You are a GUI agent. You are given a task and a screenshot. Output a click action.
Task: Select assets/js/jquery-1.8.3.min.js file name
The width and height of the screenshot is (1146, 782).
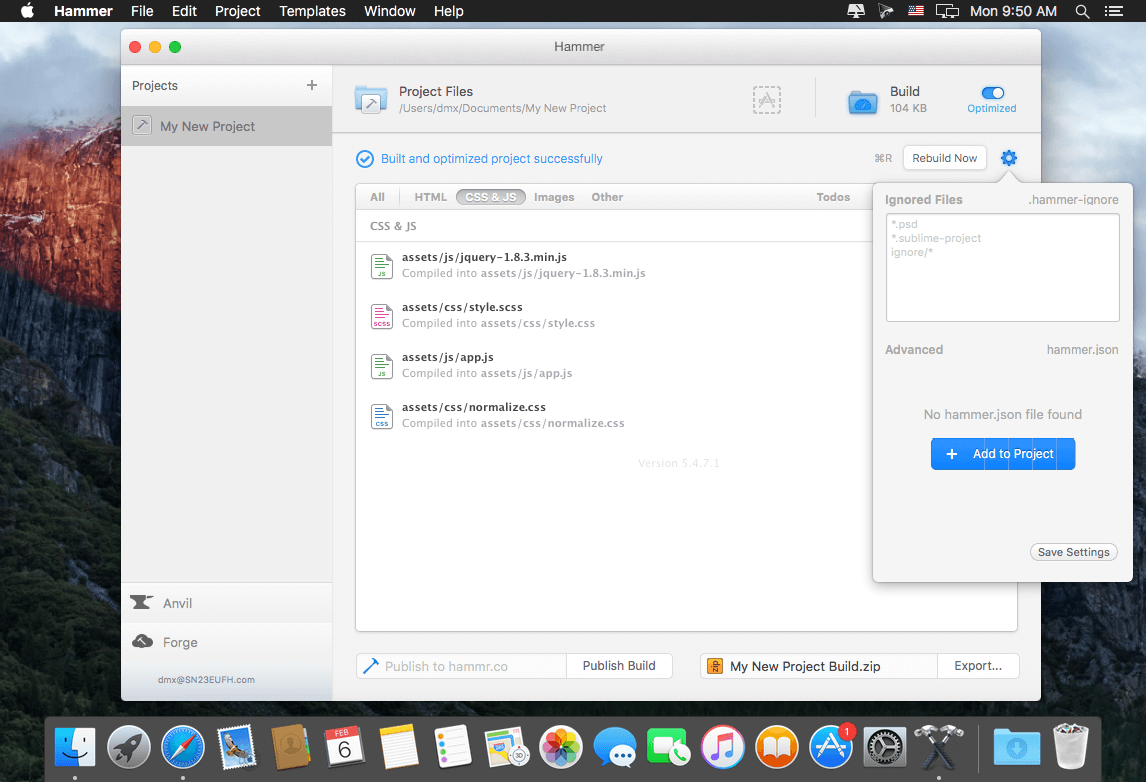485,257
